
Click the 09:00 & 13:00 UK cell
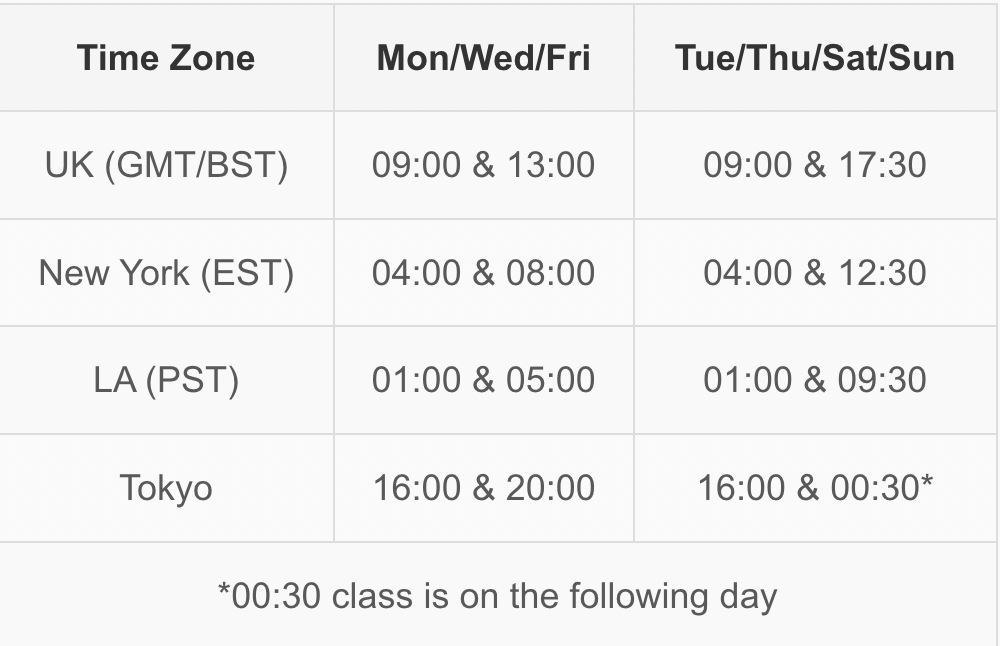(x=483, y=165)
